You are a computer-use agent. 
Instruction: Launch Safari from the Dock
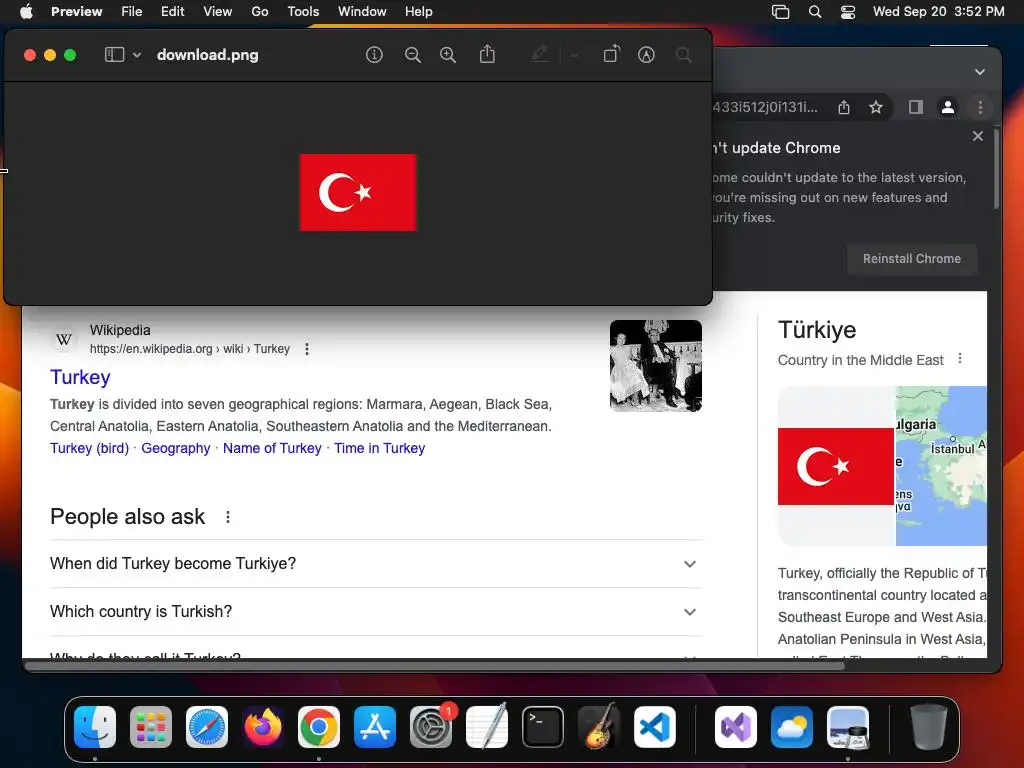207,726
